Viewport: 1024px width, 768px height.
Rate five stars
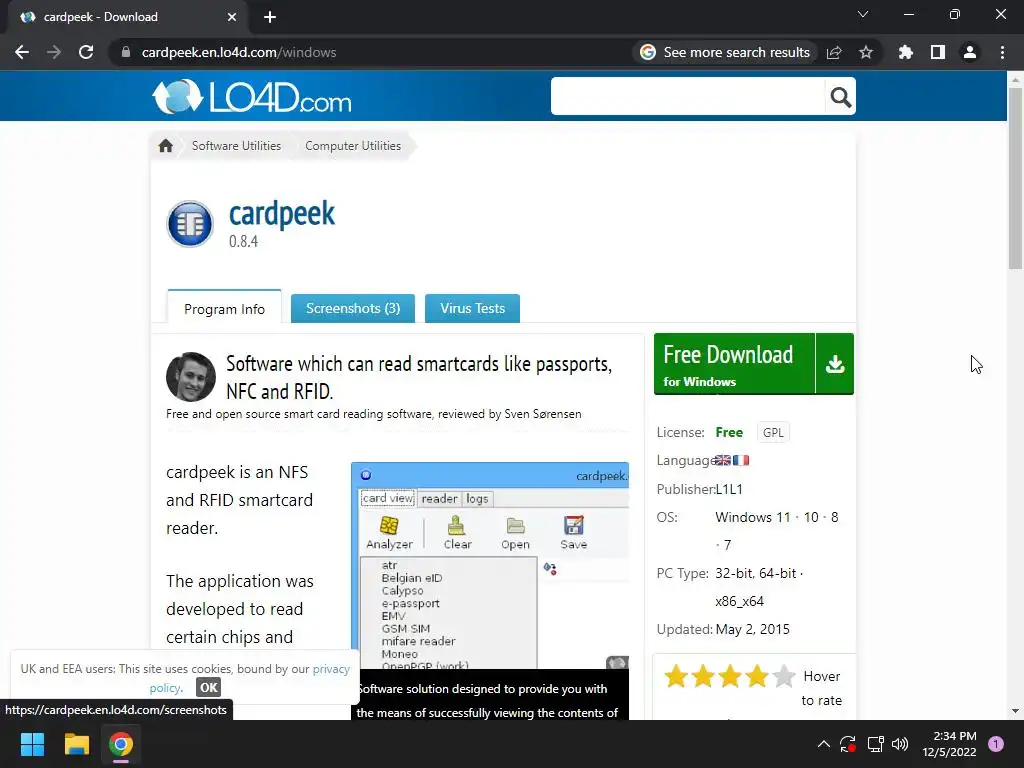coord(783,677)
